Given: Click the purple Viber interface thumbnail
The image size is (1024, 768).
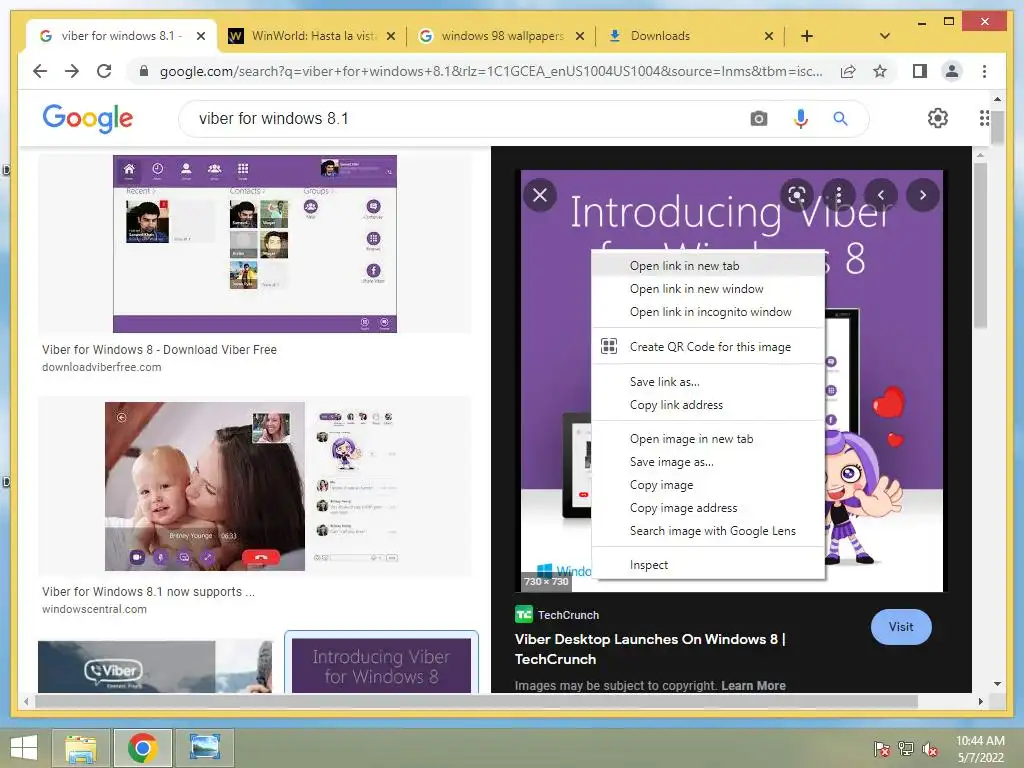Looking at the screenshot, I should (x=255, y=244).
